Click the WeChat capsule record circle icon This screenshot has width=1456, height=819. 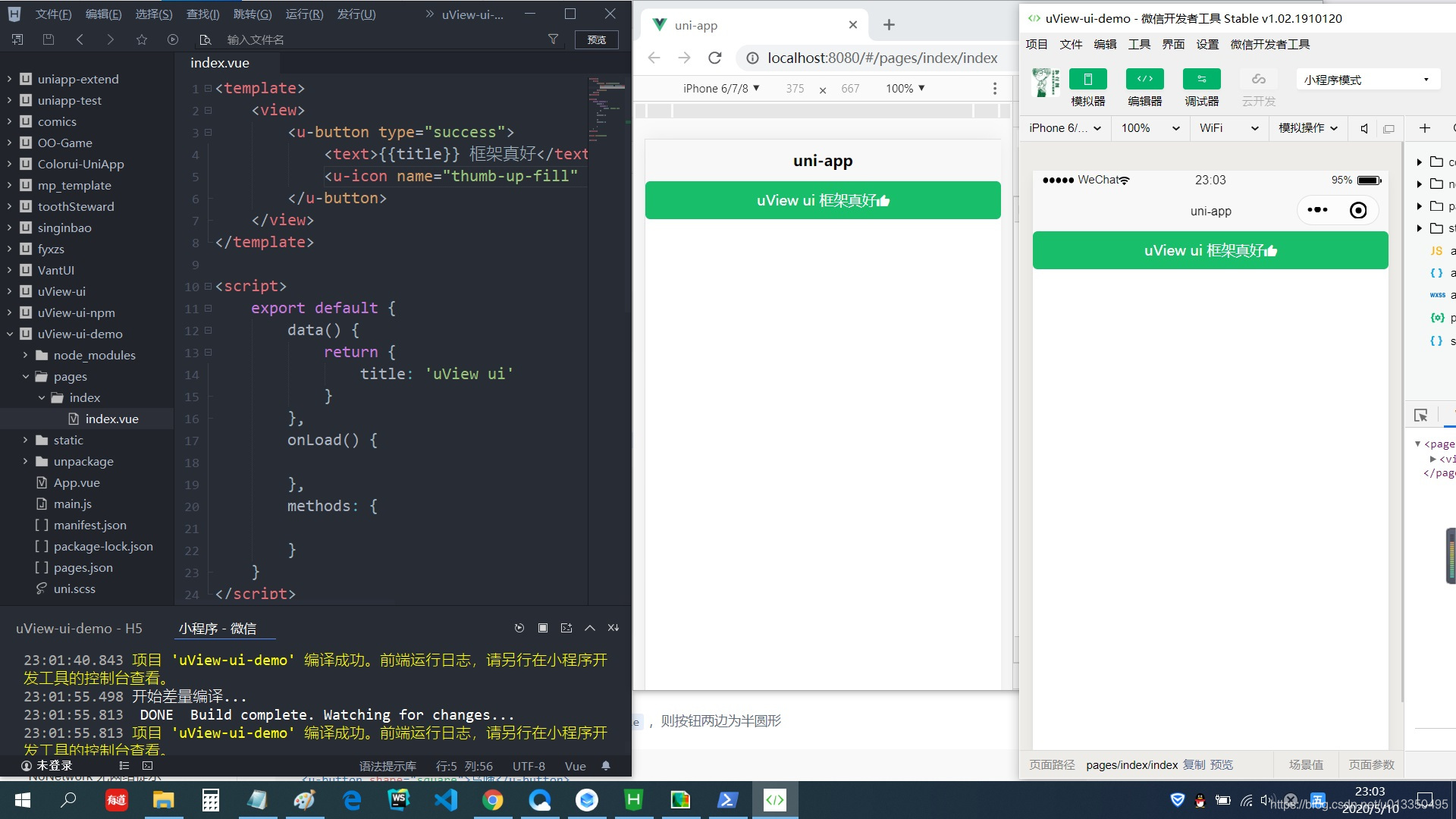pos(1358,210)
